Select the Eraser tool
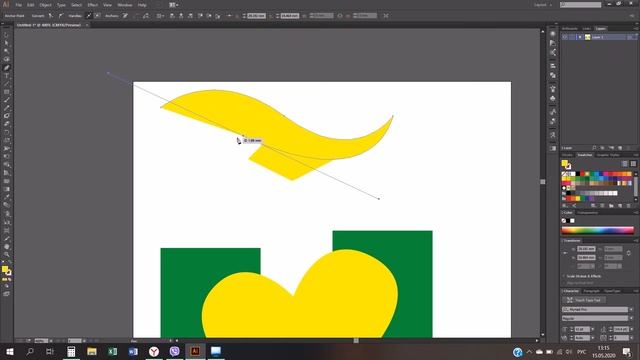Image resolution: width=640 pixels, height=360 pixels. 7,124
